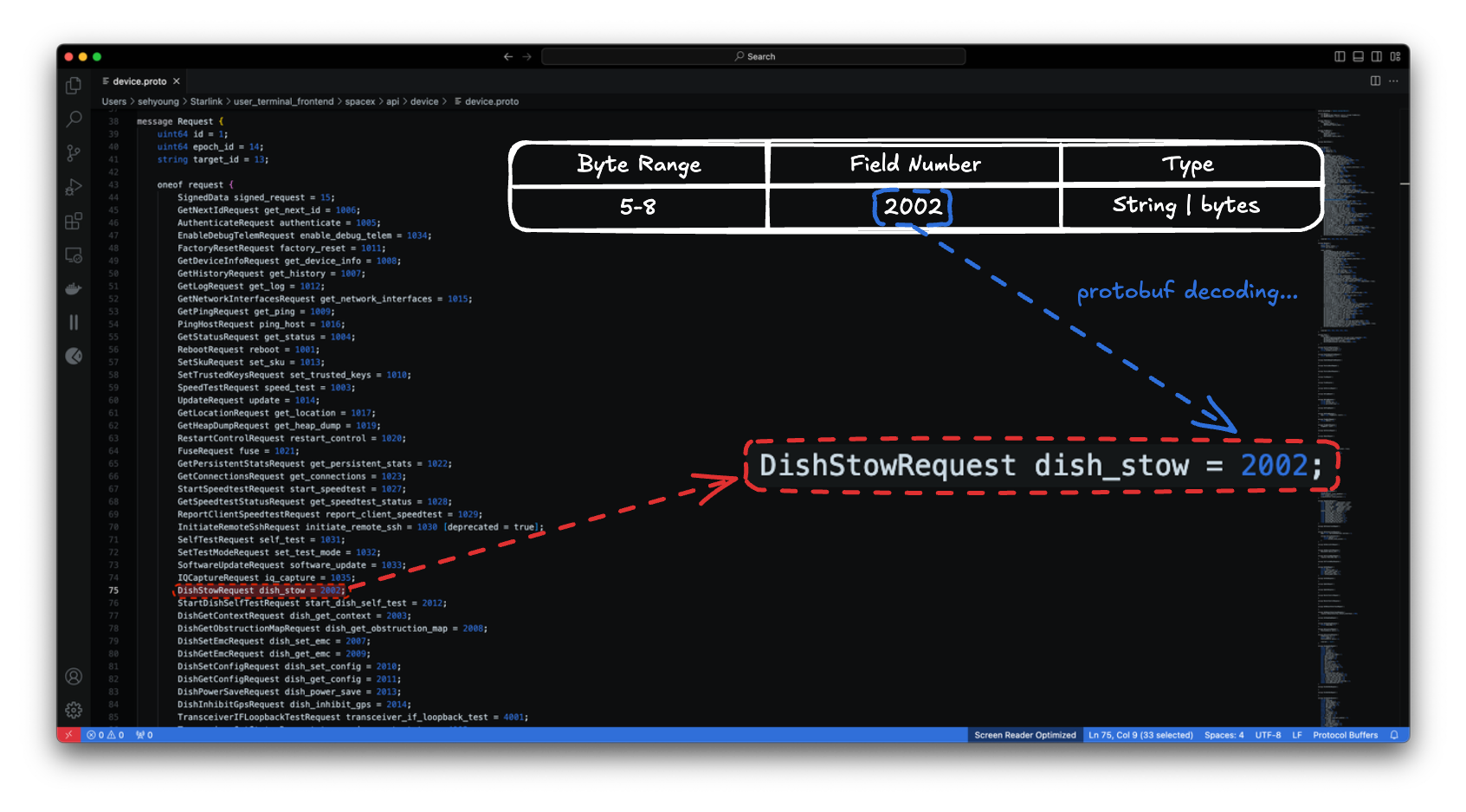
Task: Open Problems via errors and warnings indicator
Action: point(106,735)
